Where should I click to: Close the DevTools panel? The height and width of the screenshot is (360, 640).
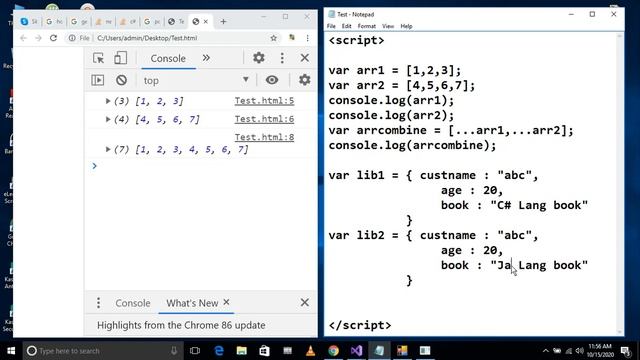[304, 58]
